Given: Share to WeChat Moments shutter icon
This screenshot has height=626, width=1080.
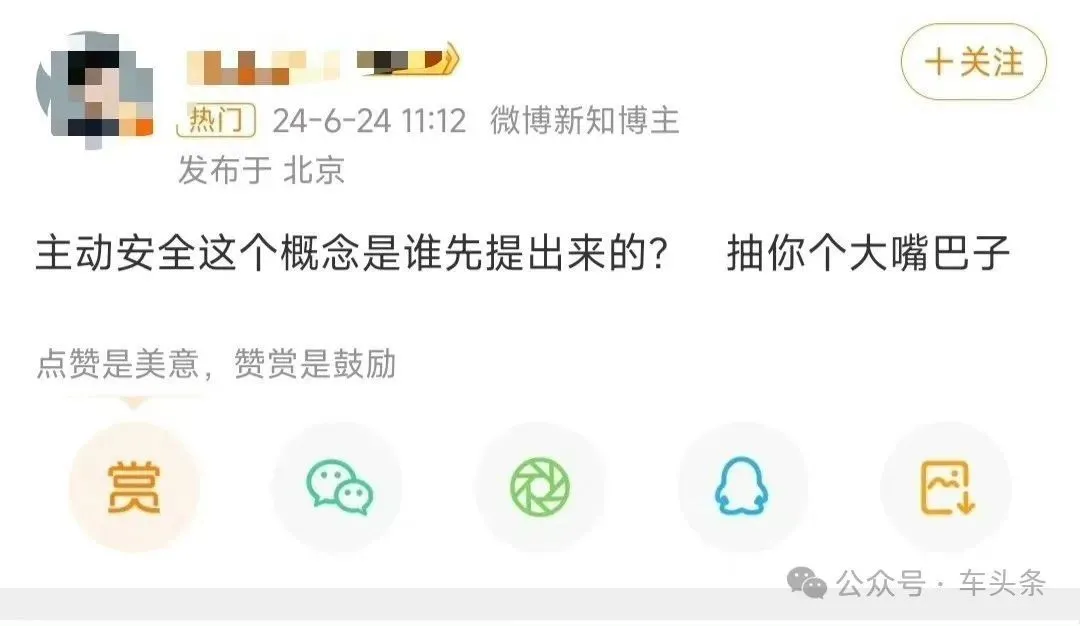Looking at the screenshot, I should 540,488.
